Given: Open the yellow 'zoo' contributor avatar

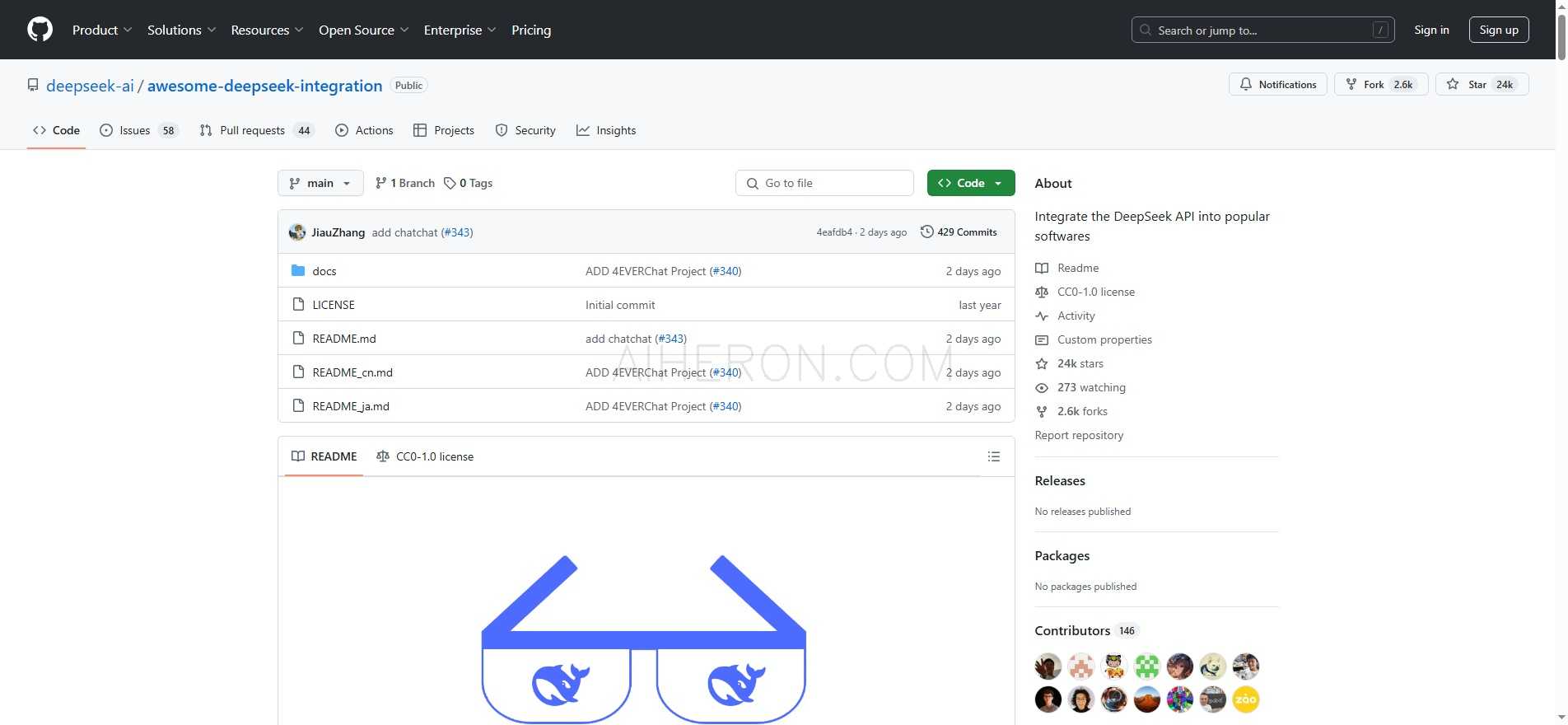Looking at the screenshot, I should (1246, 699).
